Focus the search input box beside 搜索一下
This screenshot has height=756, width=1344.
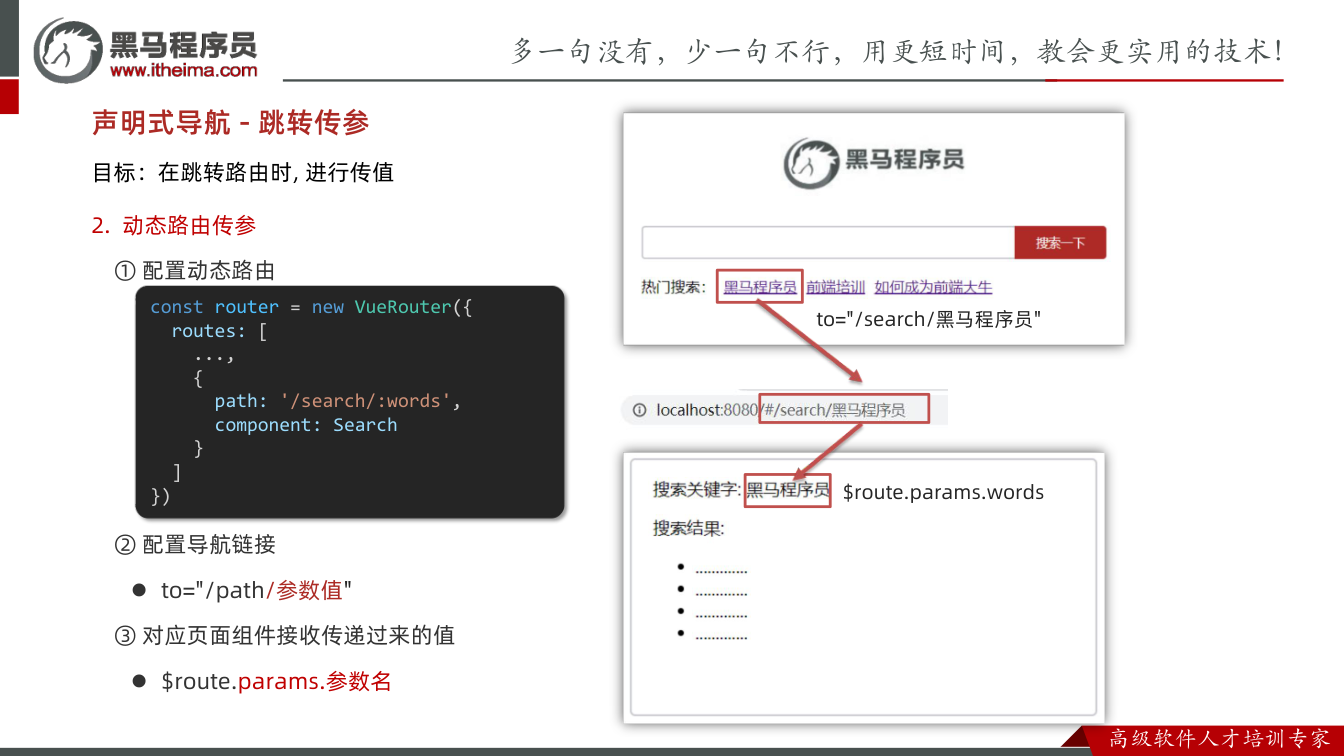828,243
